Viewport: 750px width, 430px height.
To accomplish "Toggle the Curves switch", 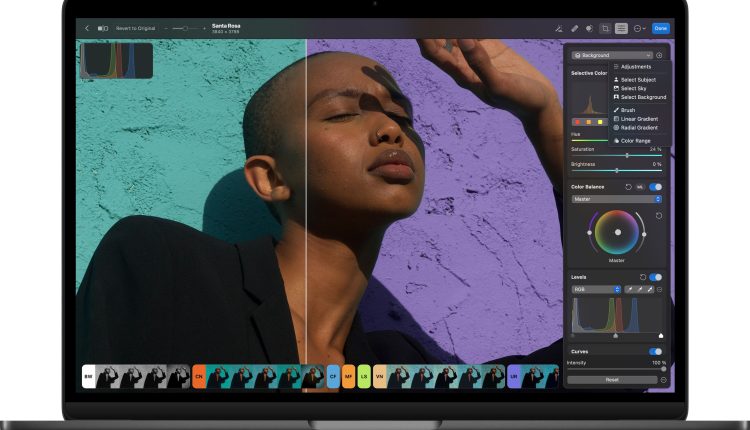I will tap(656, 352).
